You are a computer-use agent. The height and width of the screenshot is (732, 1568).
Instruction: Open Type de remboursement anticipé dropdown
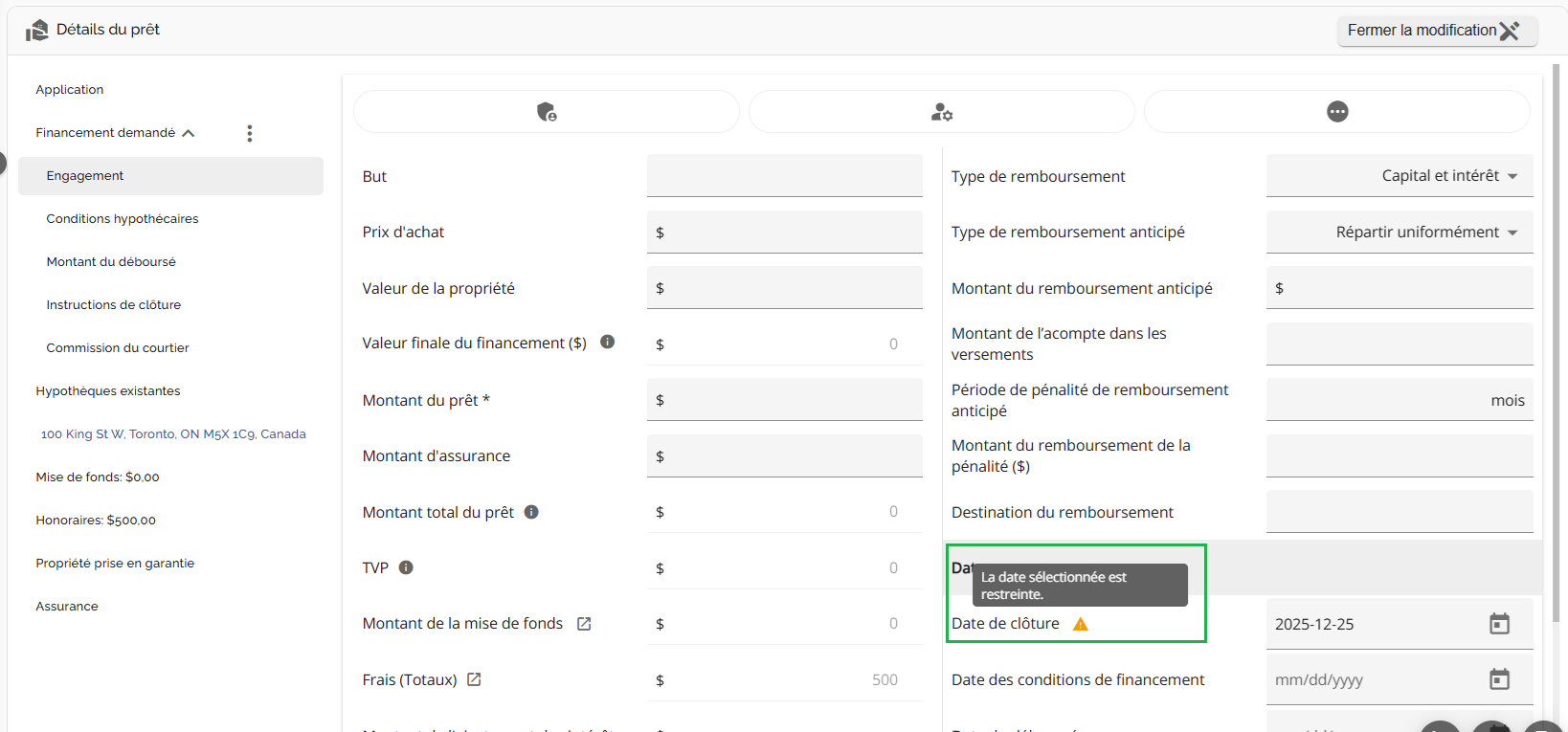click(x=1400, y=233)
